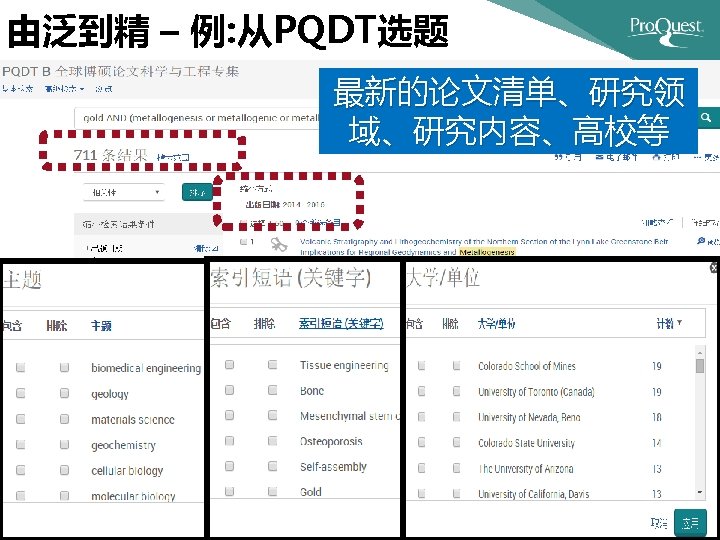The image size is (720, 540).
Task: Sort by the subject column header
Action: 101,326
